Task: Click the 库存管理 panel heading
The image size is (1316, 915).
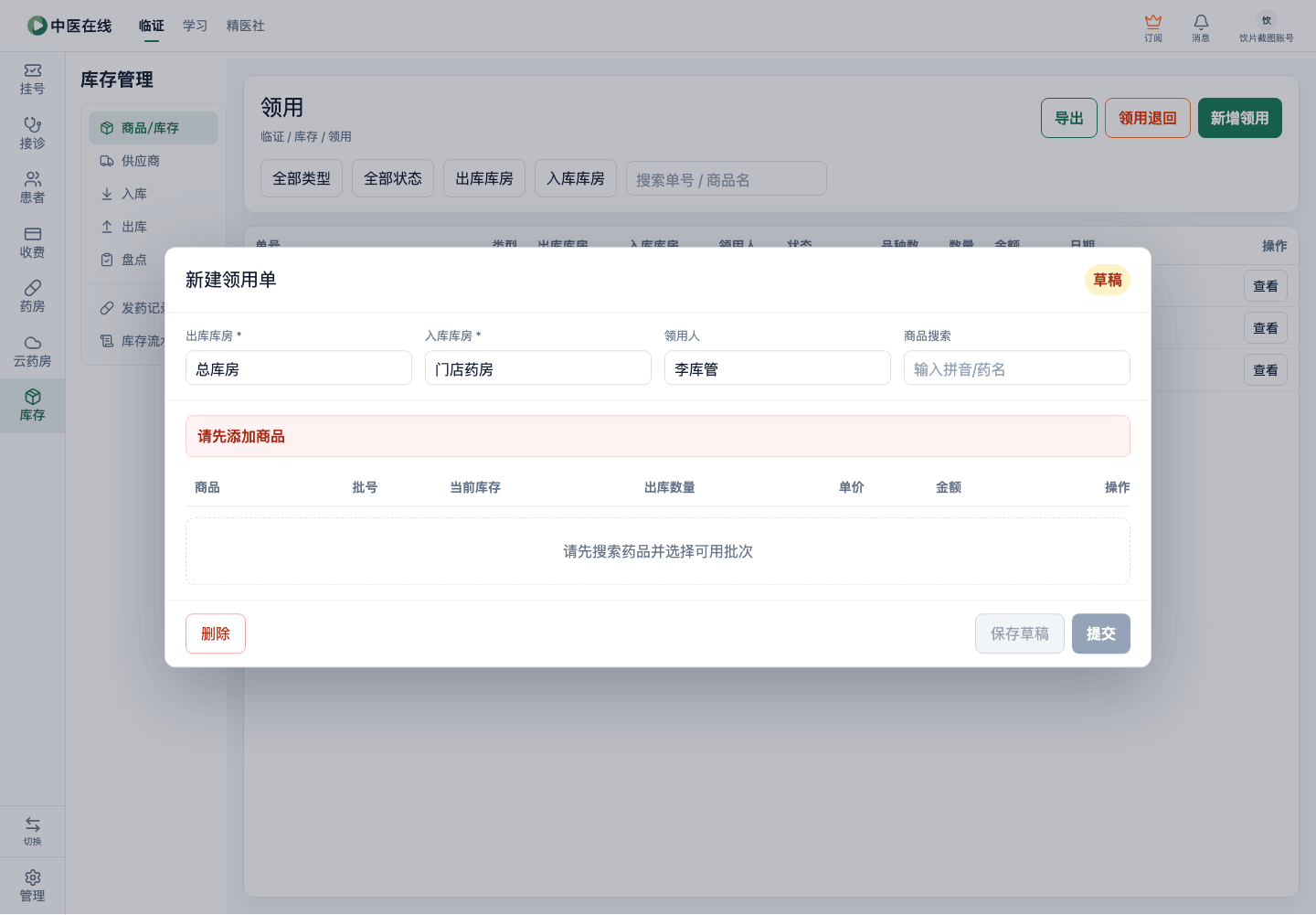Action: click(117, 80)
